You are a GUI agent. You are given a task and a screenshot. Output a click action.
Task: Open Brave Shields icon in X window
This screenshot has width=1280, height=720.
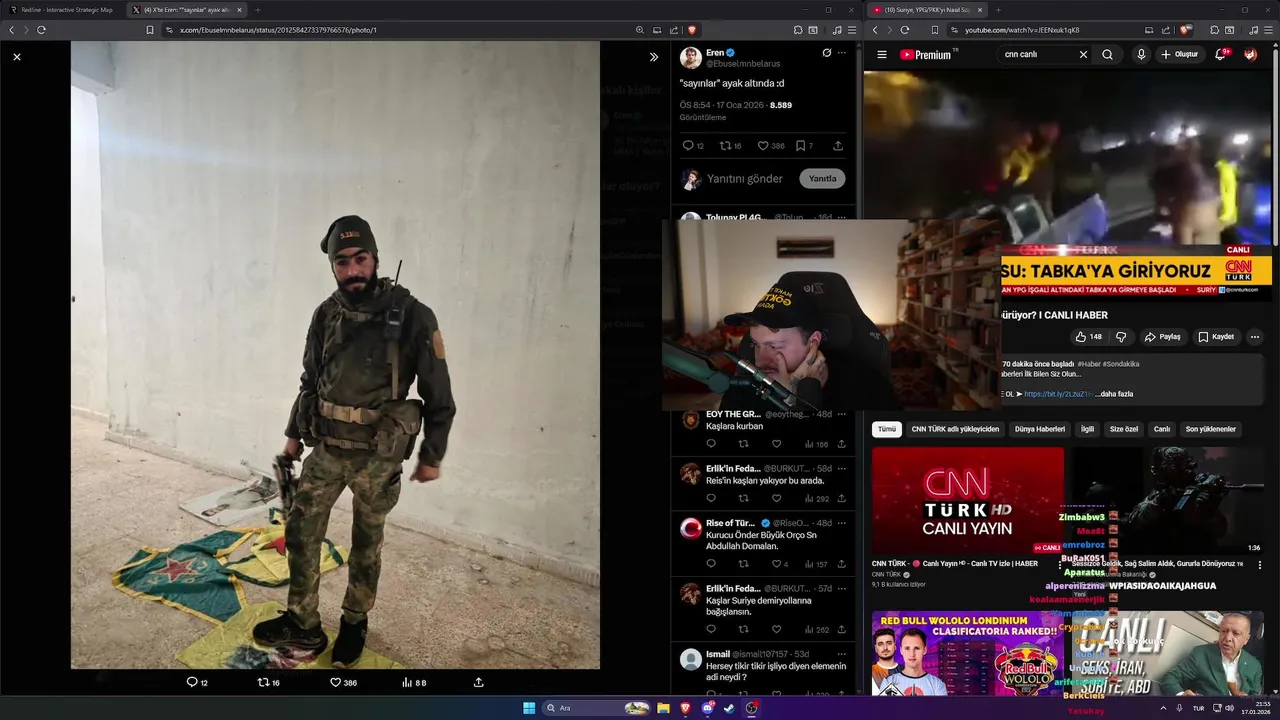[x=692, y=30]
